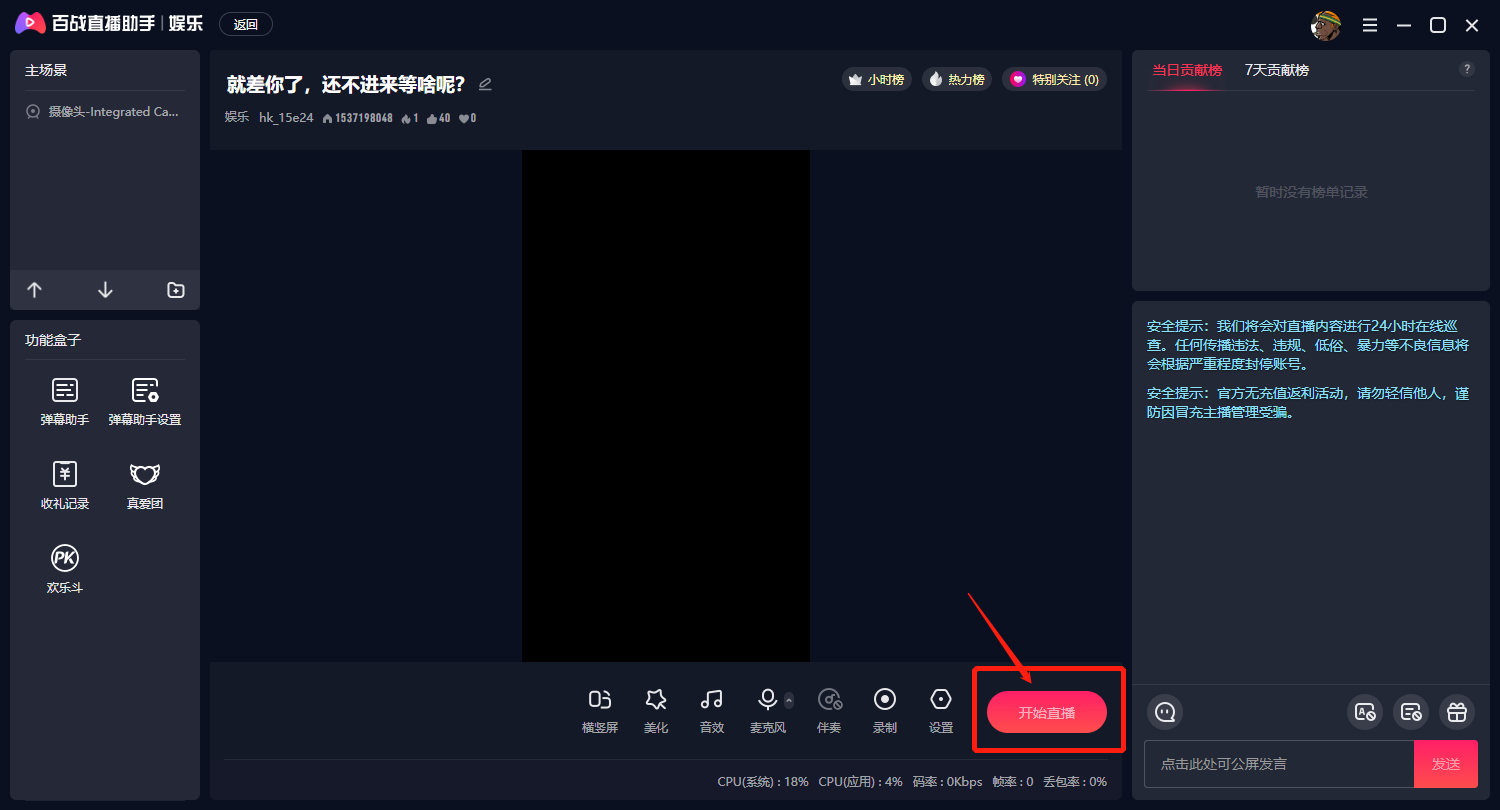Open the 收礼记录 gift record
The image size is (1500, 810).
[x=64, y=483]
